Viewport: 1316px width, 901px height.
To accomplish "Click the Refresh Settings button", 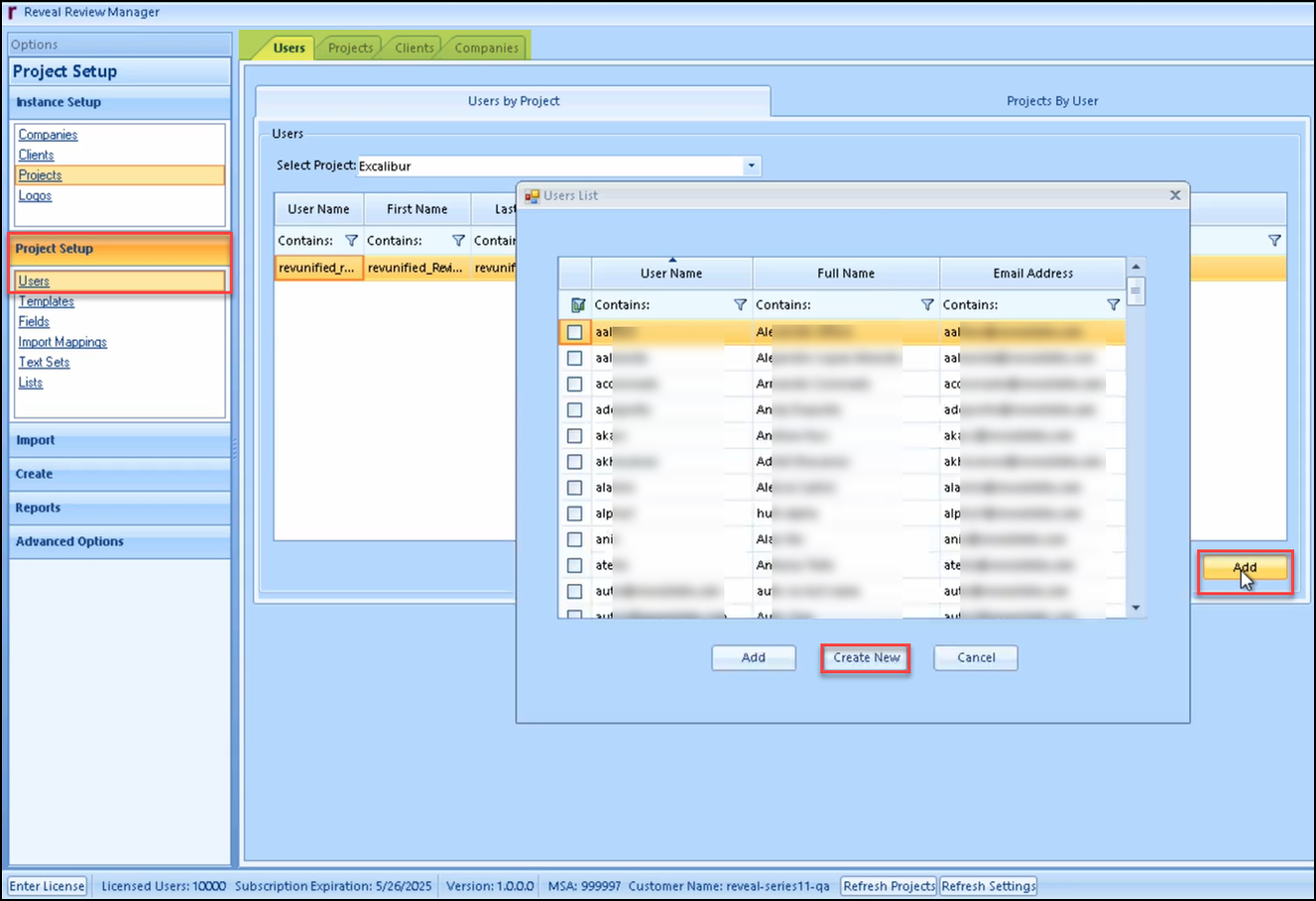I will (989, 886).
